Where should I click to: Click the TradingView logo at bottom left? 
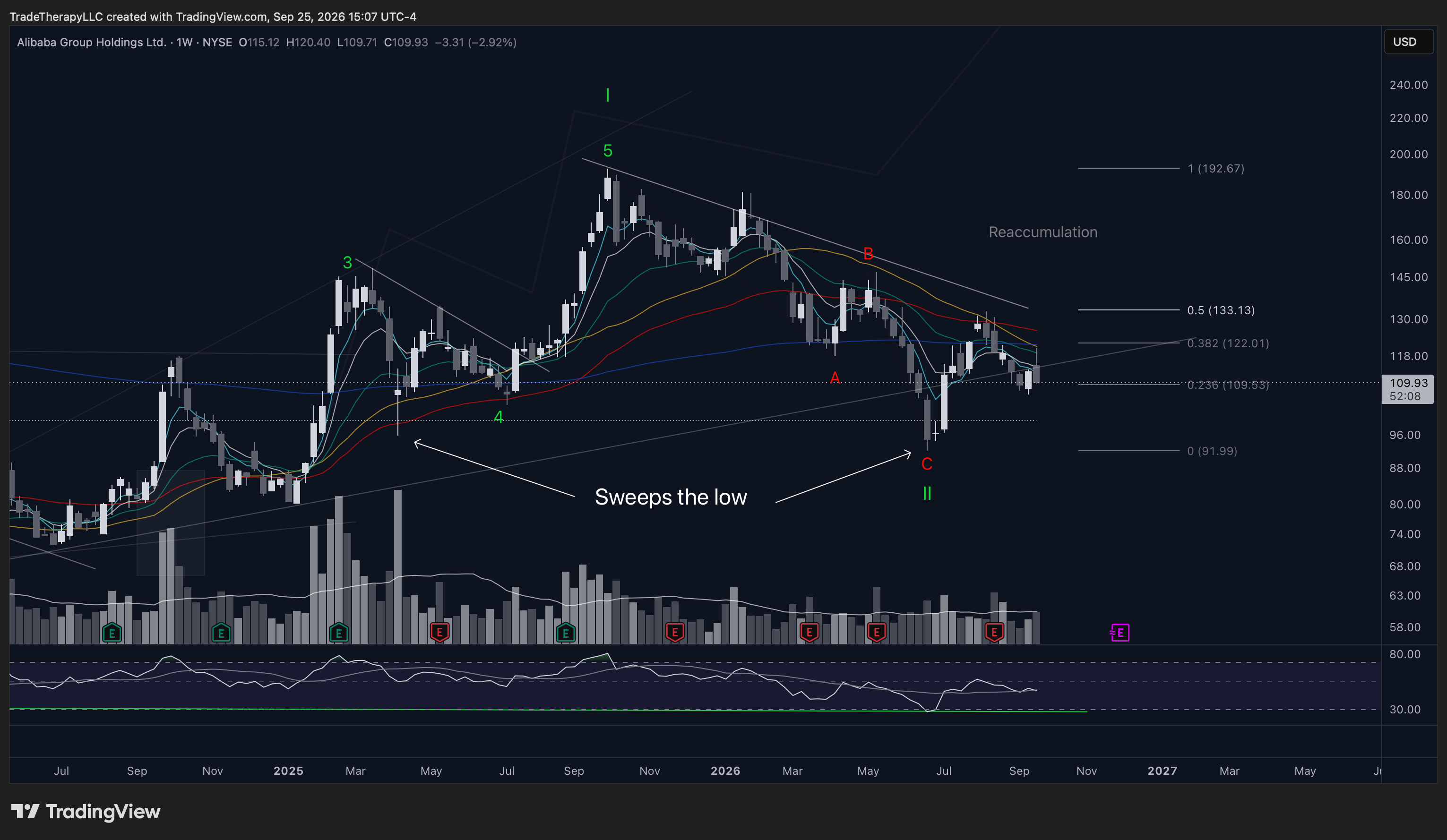coord(86,811)
